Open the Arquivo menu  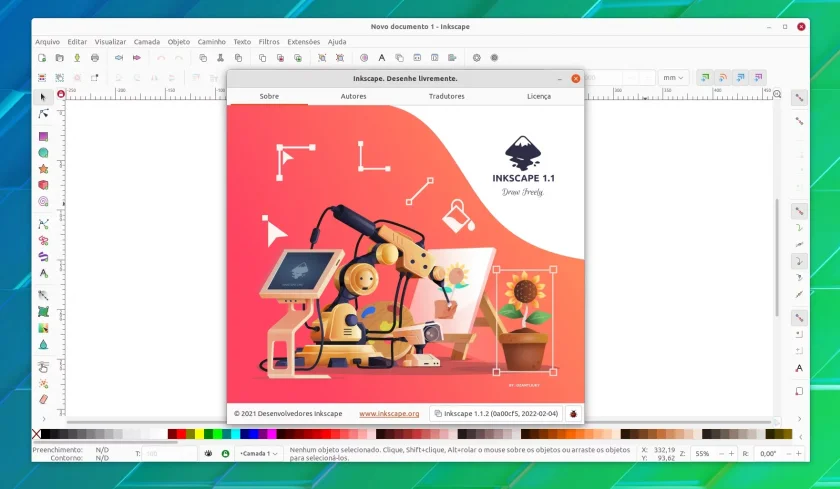[47, 42]
